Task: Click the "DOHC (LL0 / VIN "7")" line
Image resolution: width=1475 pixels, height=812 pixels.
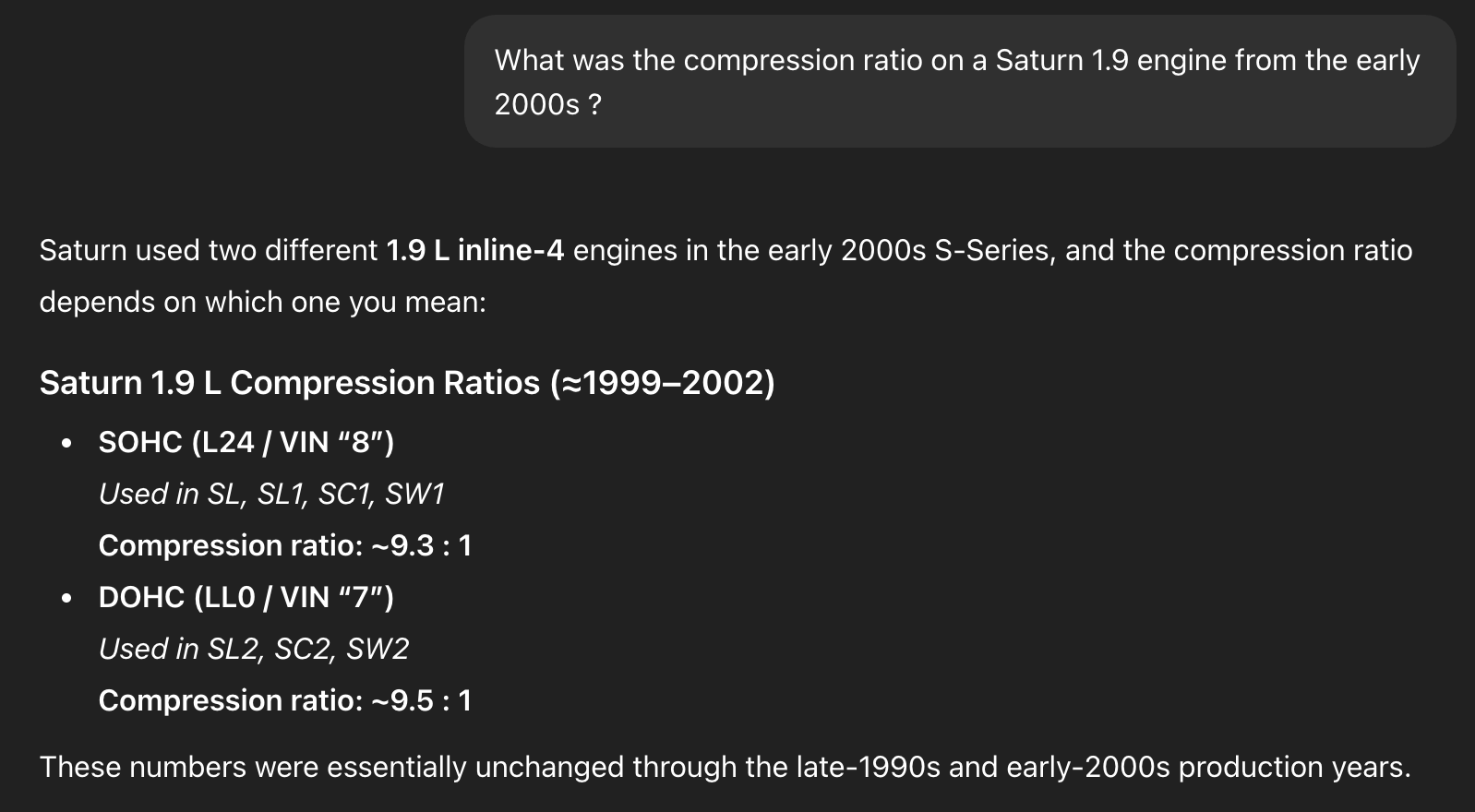Action: [246, 598]
